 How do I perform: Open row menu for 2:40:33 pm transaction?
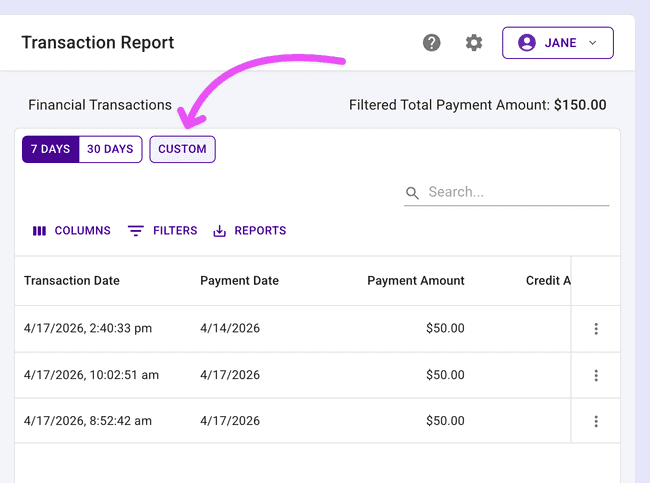point(596,329)
